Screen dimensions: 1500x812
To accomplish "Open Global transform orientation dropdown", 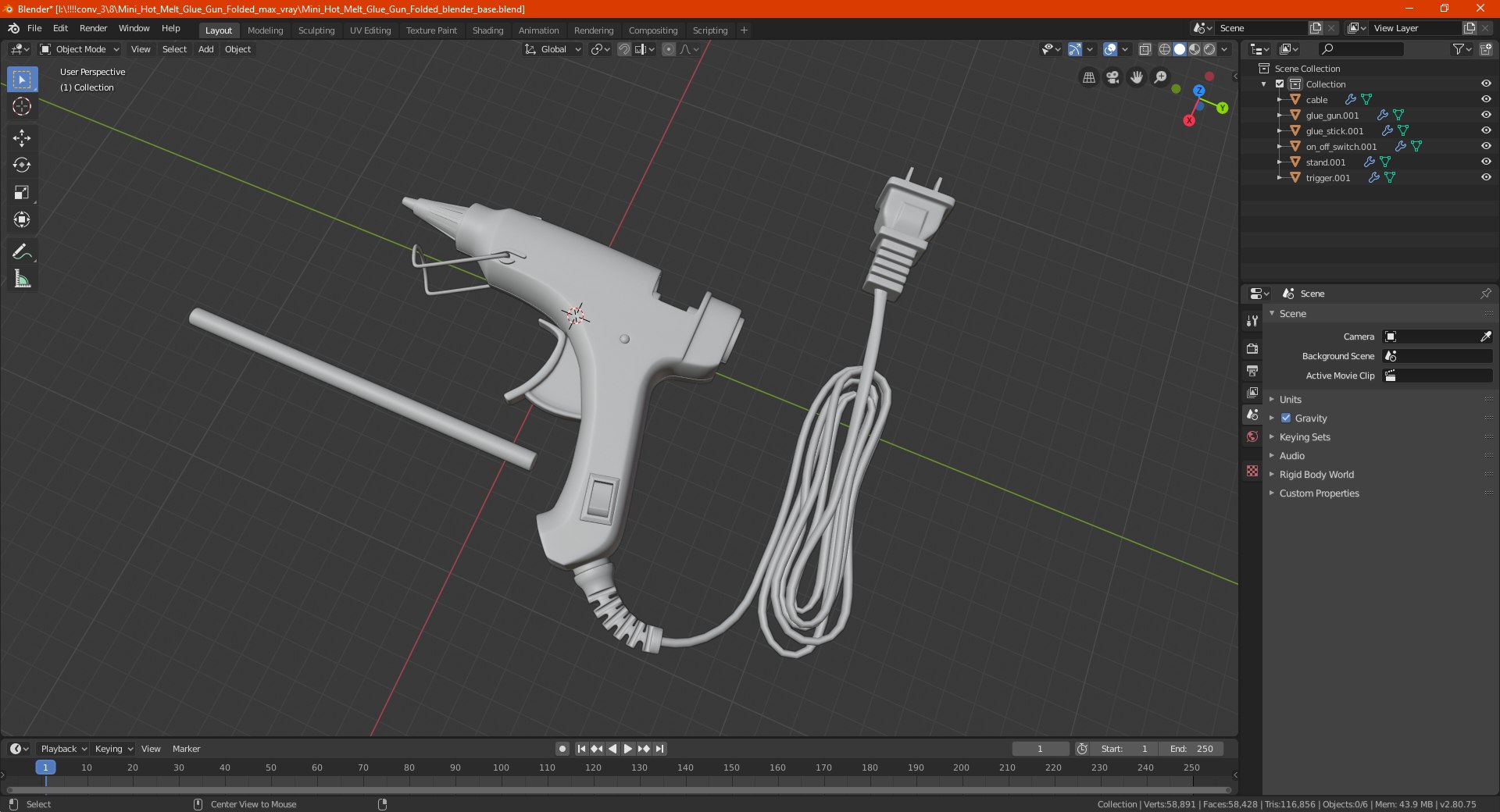I will coord(553,49).
